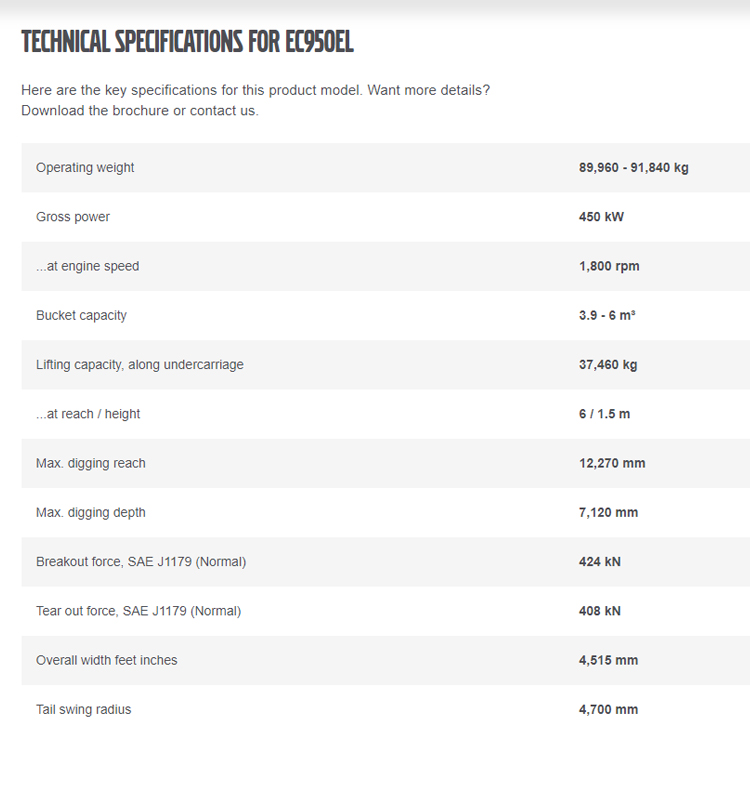The width and height of the screenshot is (750, 800).
Task: Select the 1,800 rpm value
Action: [x=609, y=266]
